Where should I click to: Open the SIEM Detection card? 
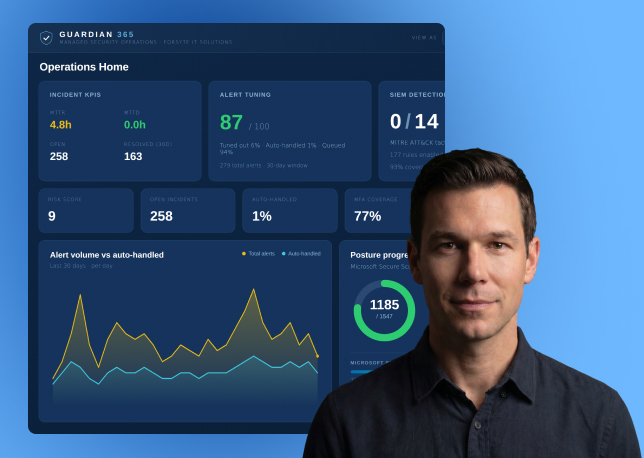(x=412, y=131)
